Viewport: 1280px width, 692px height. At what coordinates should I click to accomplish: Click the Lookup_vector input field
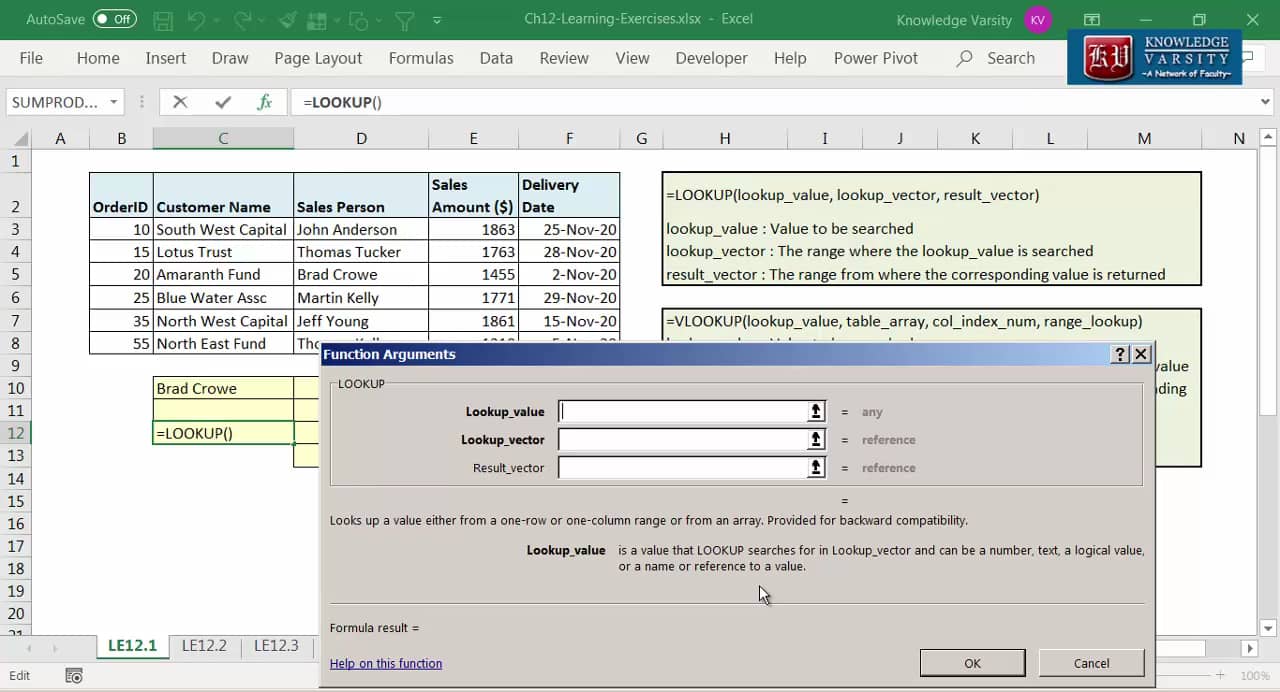coord(683,440)
